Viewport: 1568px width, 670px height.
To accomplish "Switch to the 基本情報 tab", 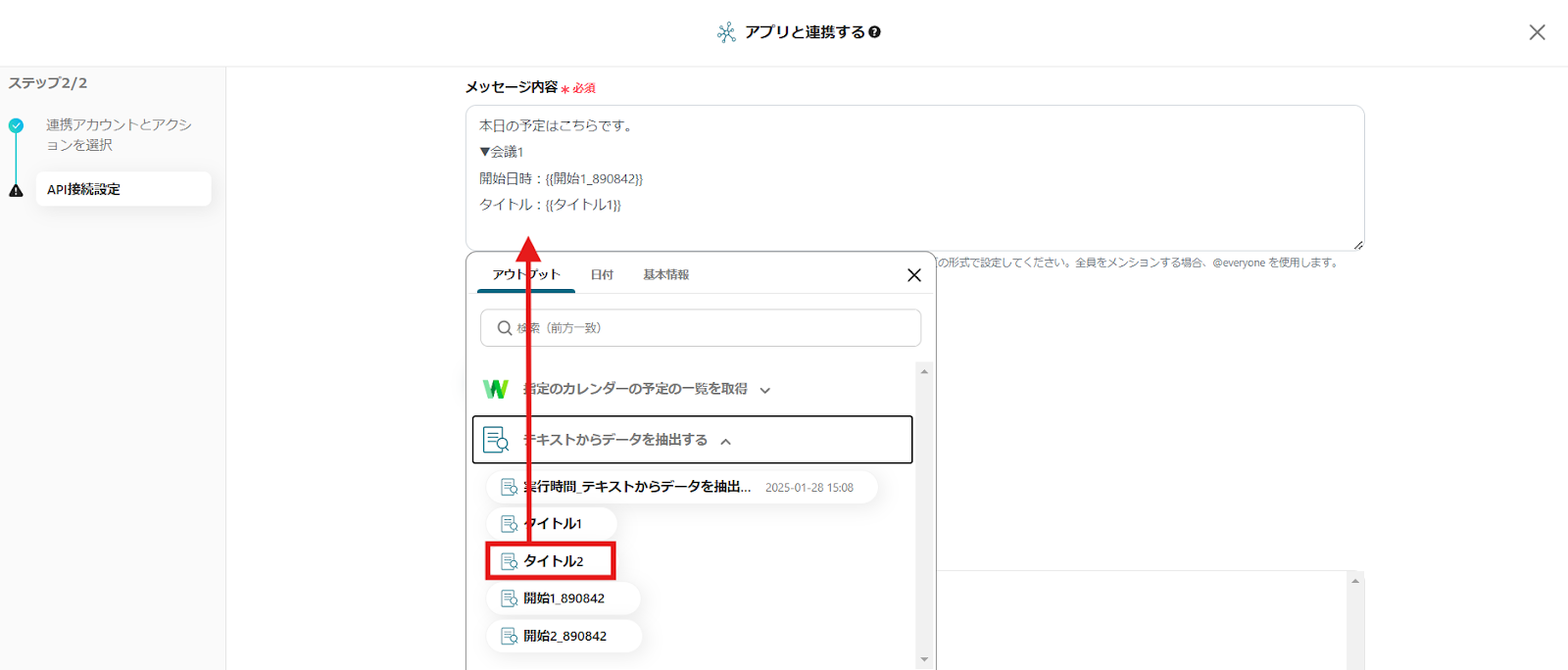I will pyautogui.click(x=665, y=275).
